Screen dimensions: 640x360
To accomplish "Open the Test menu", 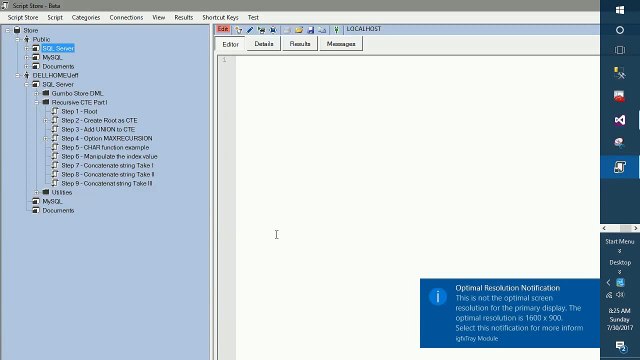I will click(x=253, y=18).
